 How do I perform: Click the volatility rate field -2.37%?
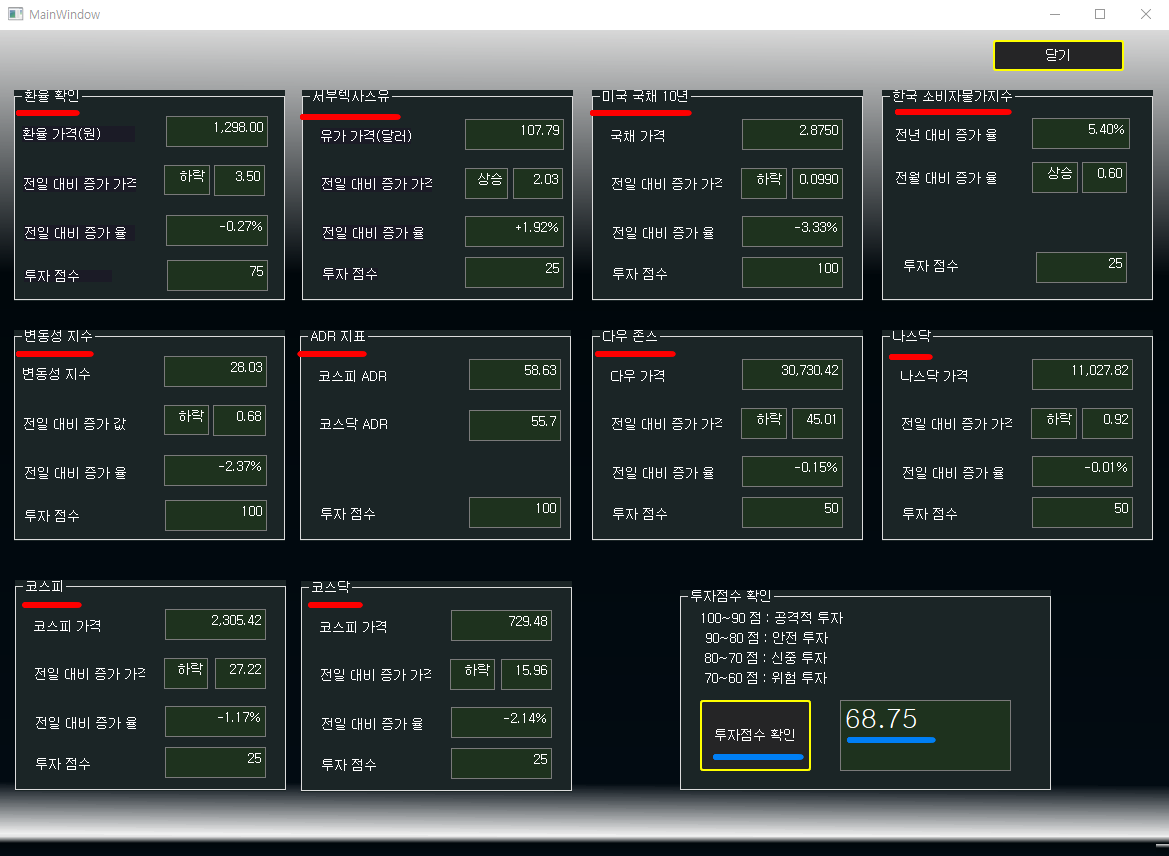point(215,471)
